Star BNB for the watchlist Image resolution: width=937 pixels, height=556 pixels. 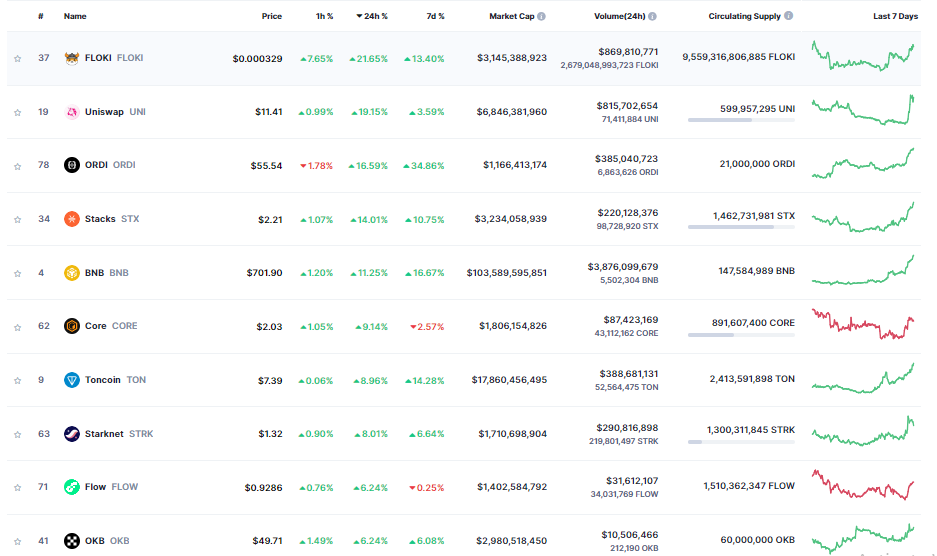point(17,273)
